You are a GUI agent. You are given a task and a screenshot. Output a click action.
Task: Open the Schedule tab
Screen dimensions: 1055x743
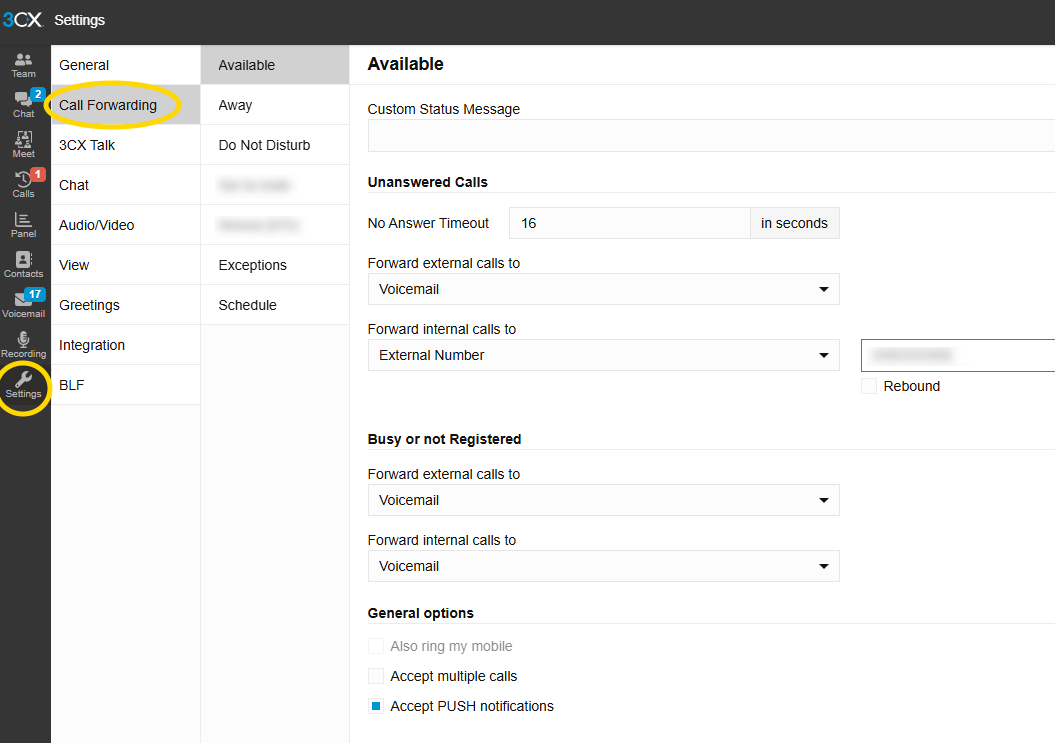tap(275, 305)
